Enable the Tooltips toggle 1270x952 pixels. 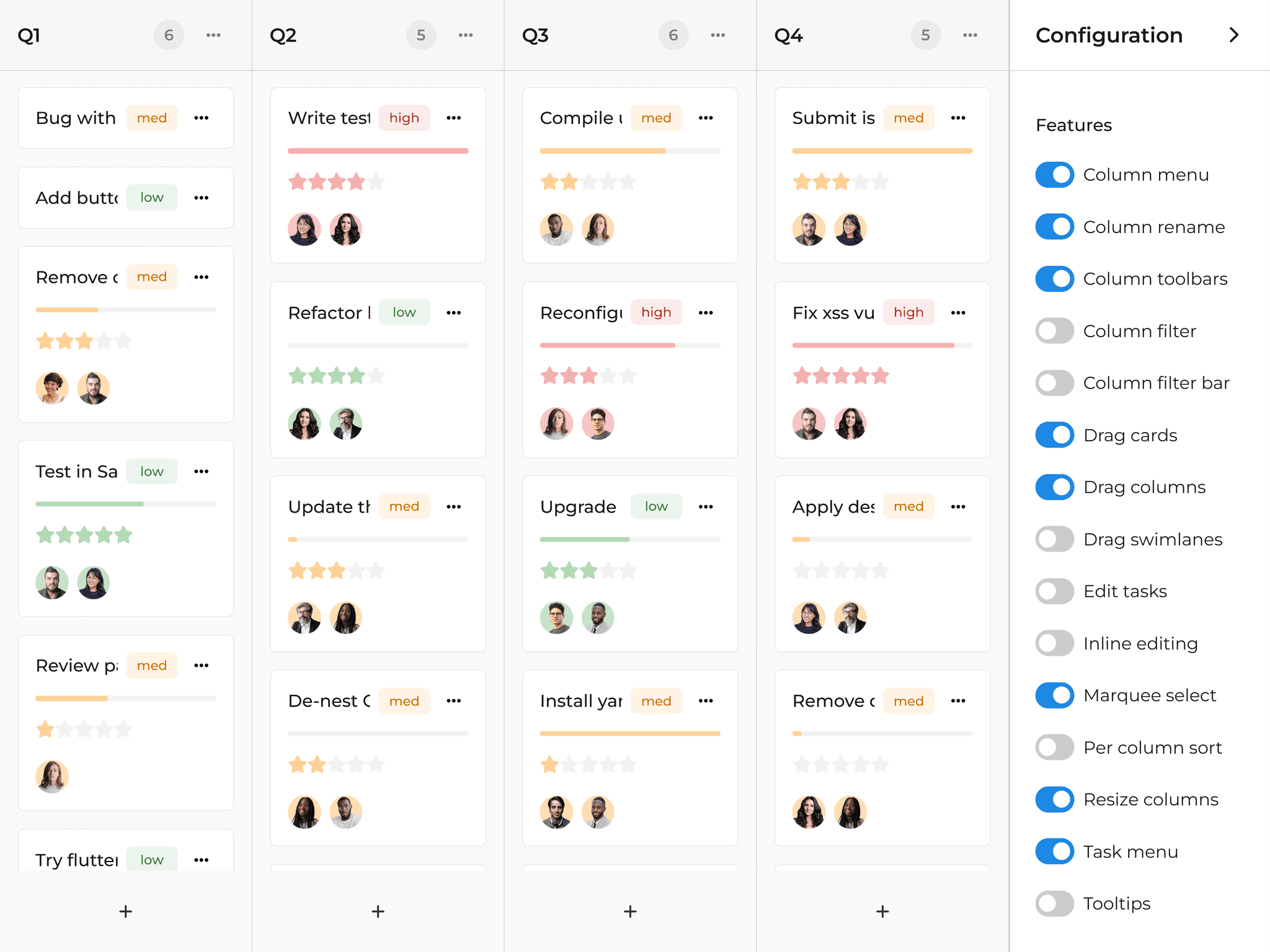tap(1054, 903)
